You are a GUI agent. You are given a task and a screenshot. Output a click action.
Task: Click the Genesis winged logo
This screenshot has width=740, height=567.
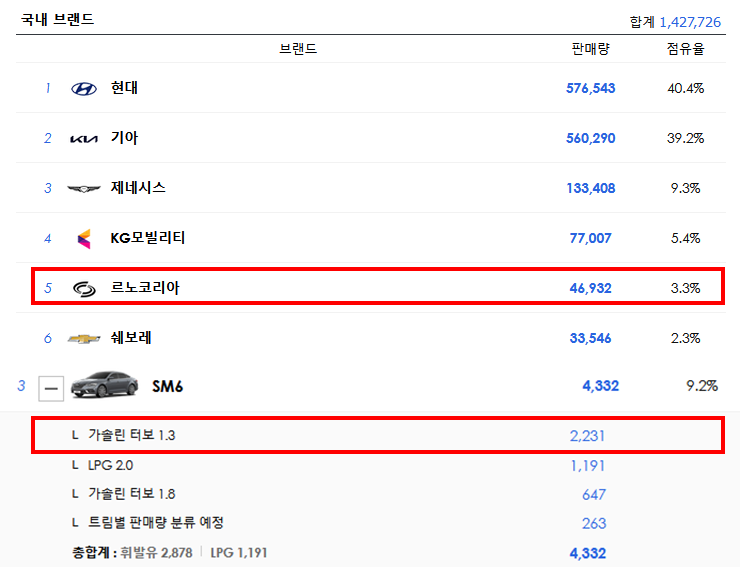[84, 189]
